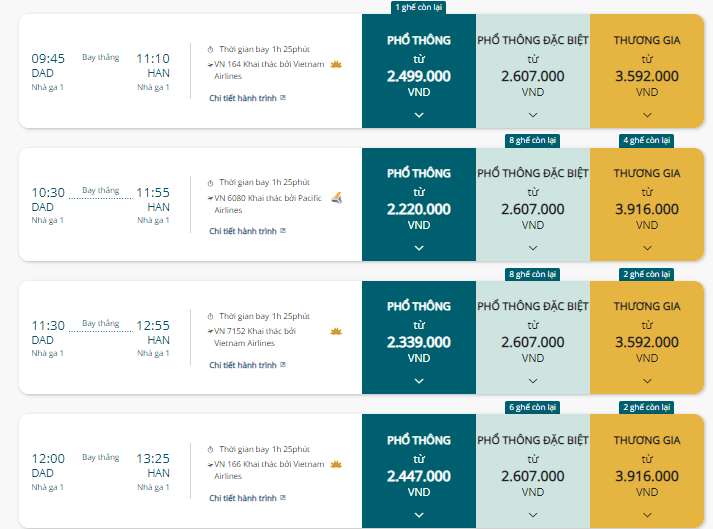Expand Thương Gia fare for the 12:00 flight
This screenshot has height=529, width=713.
(647, 515)
